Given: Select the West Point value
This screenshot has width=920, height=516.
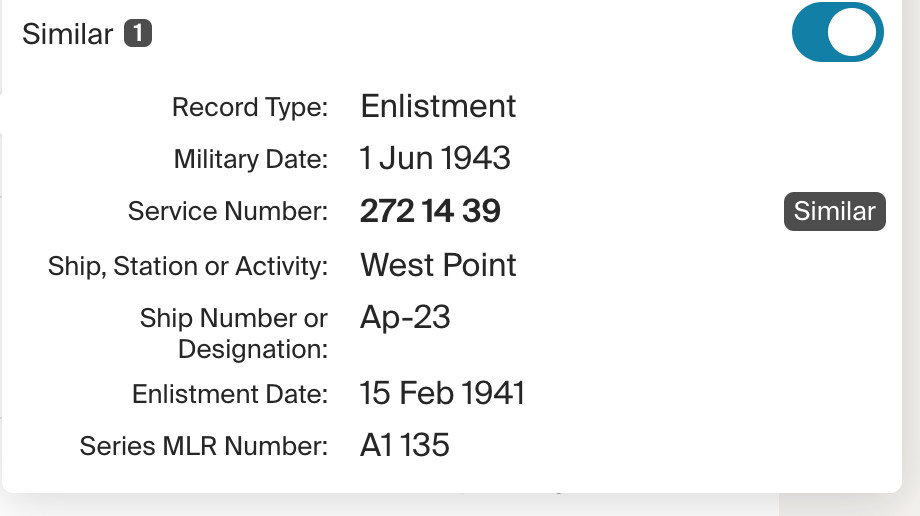Looking at the screenshot, I should coord(438,265).
